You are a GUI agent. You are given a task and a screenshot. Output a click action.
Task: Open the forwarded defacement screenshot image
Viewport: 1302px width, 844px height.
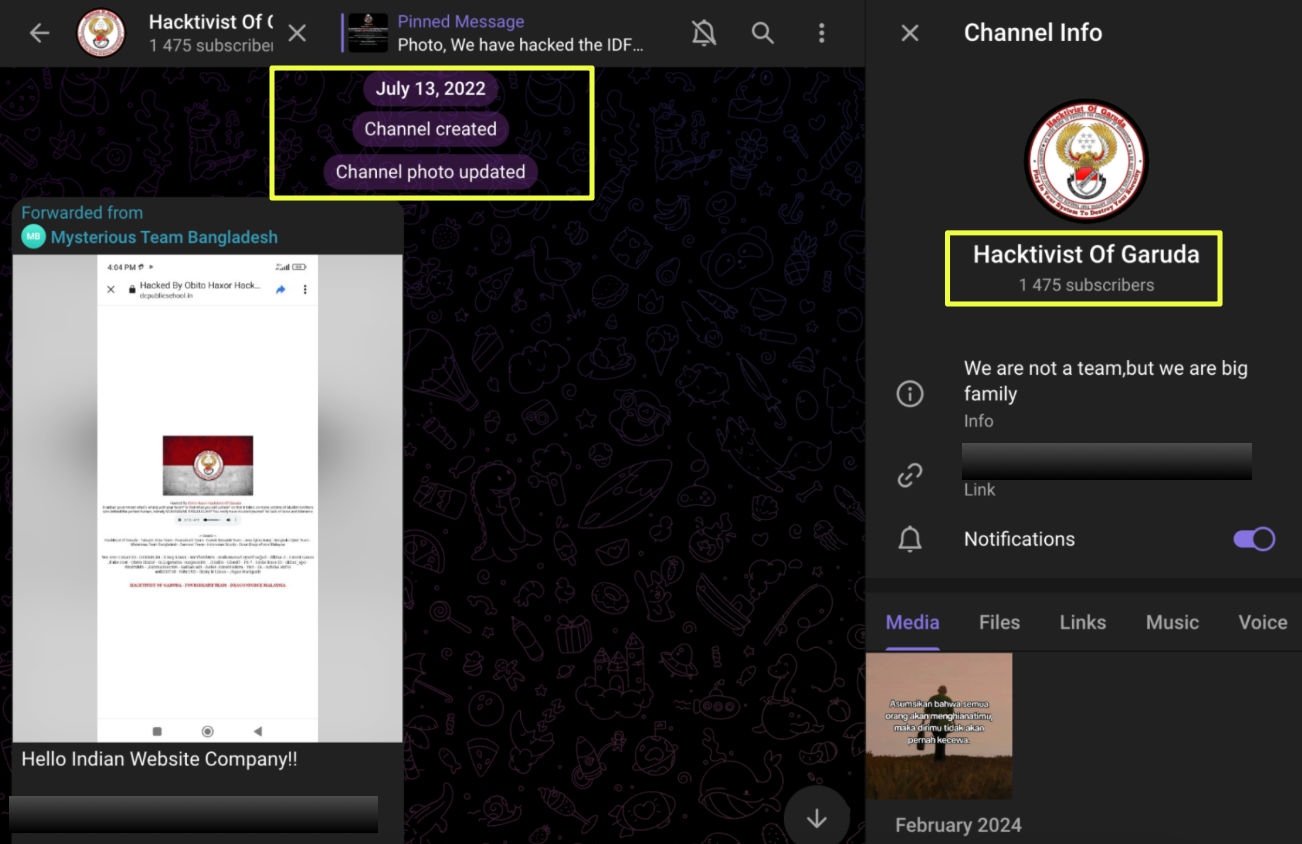coord(207,495)
